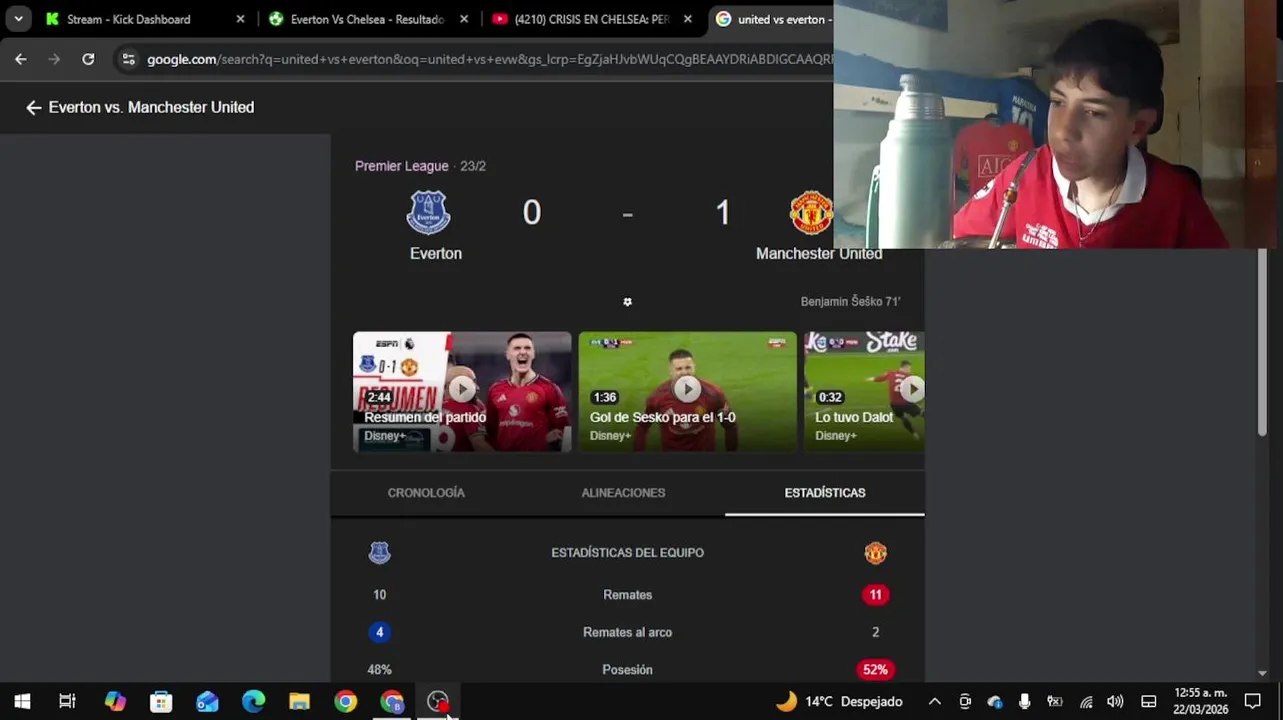The width and height of the screenshot is (1283, 720).
Task: Go back with browser back arrow
Action: coord(21,59)
